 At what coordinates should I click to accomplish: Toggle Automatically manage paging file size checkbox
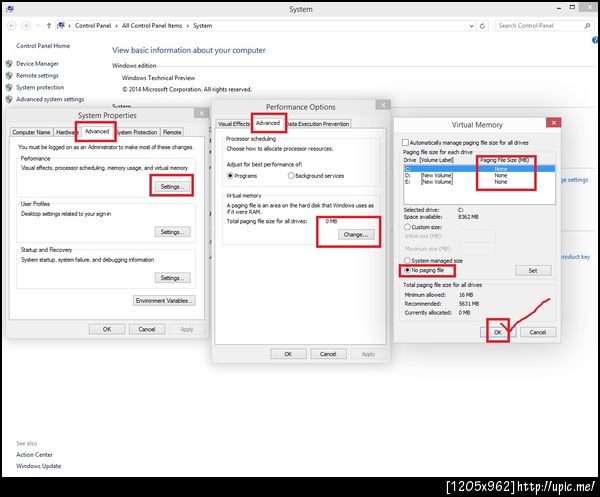[x=405, y=142]
